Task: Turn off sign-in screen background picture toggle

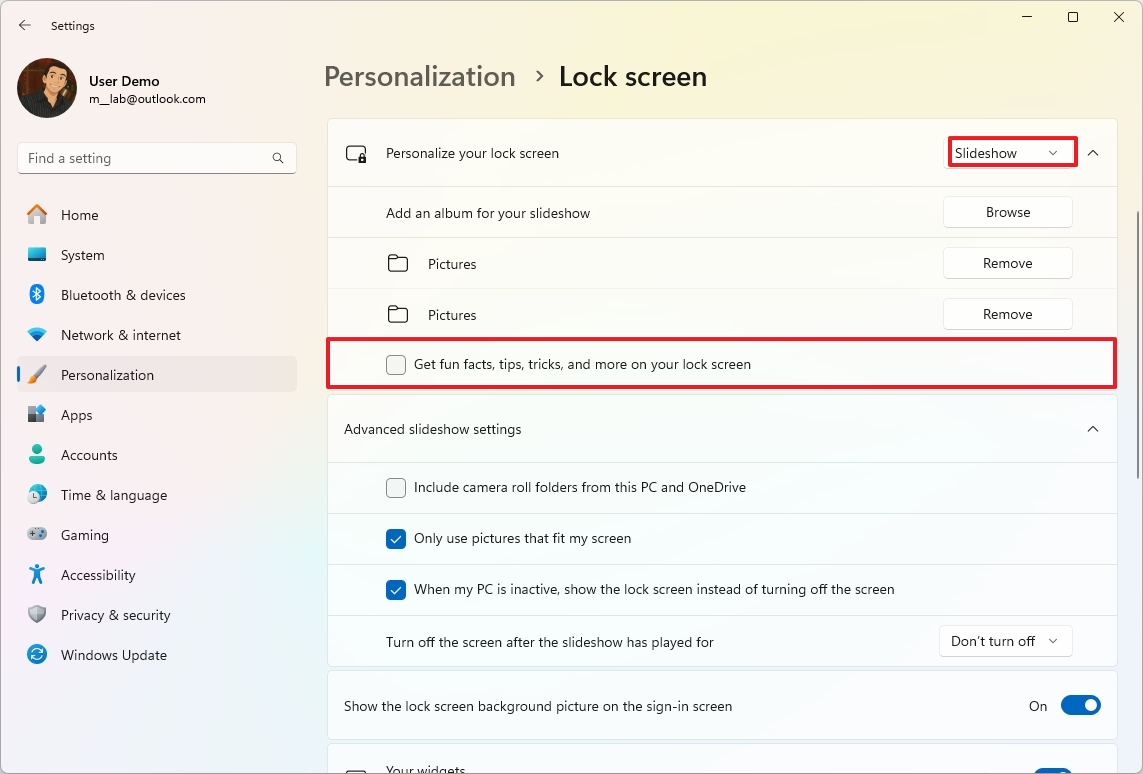Action: (x=1080, y=706)
